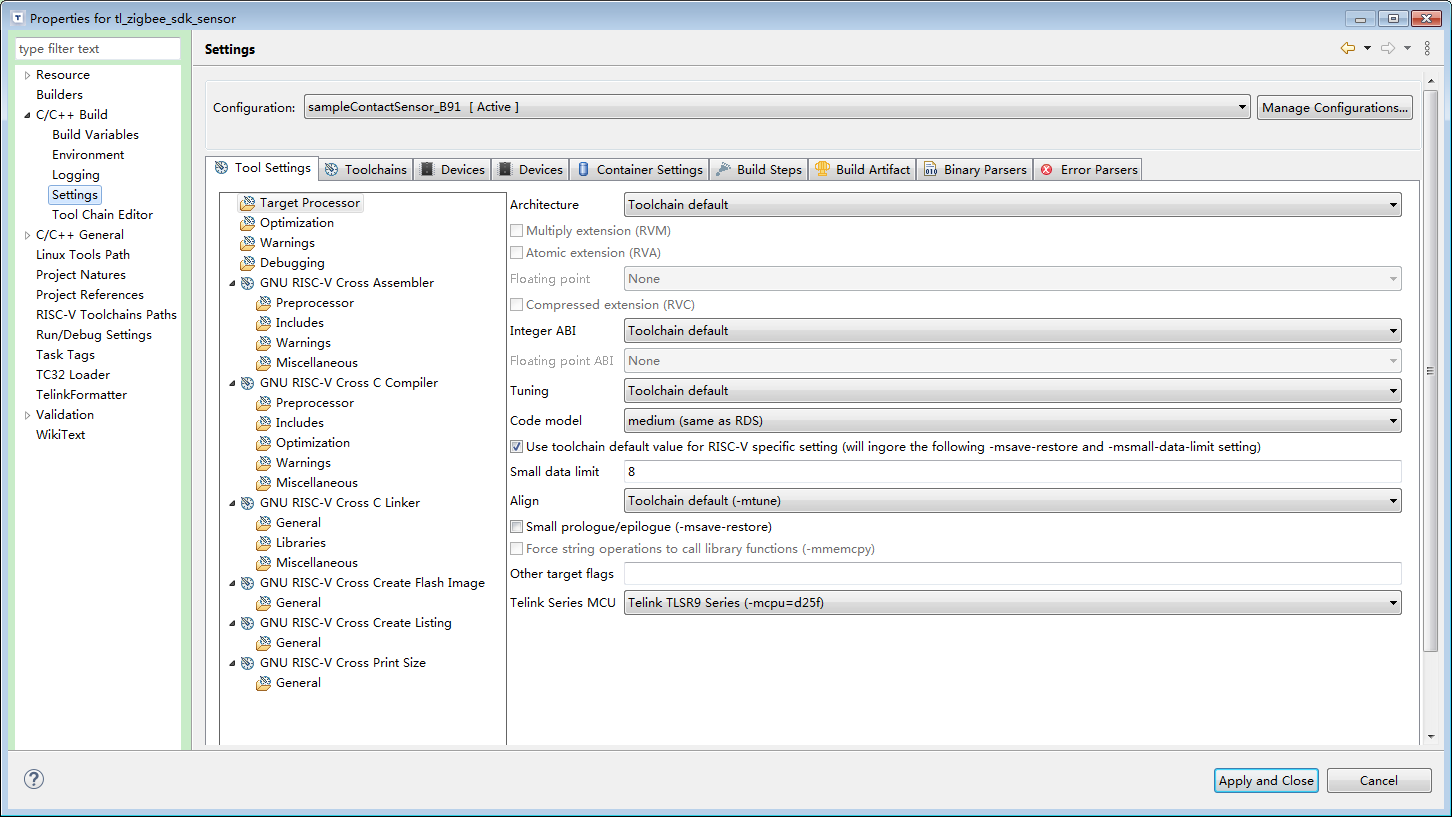Image resolution: width=1452 pixels, height=817 pixels.
Task: Click the type filter text field
Action: (x=98, y=49)
